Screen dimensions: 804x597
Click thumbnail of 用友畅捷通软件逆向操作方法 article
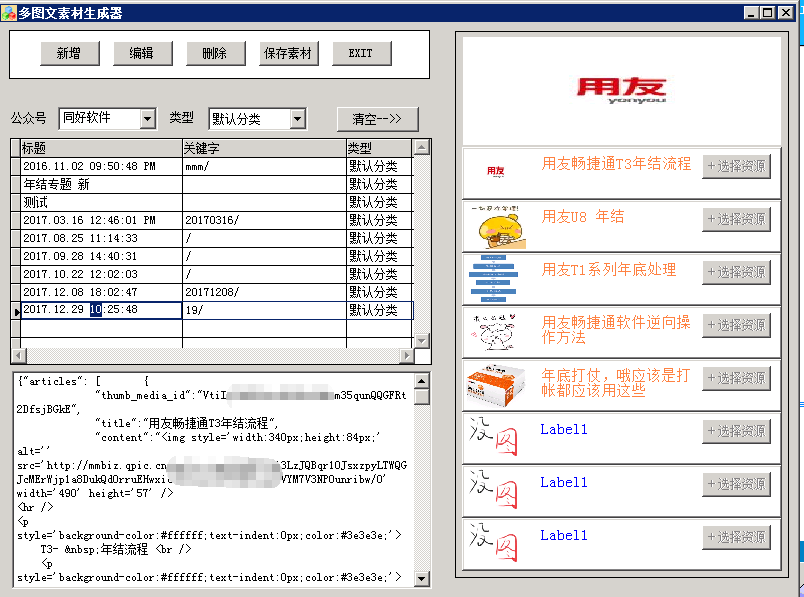(495, 332)
